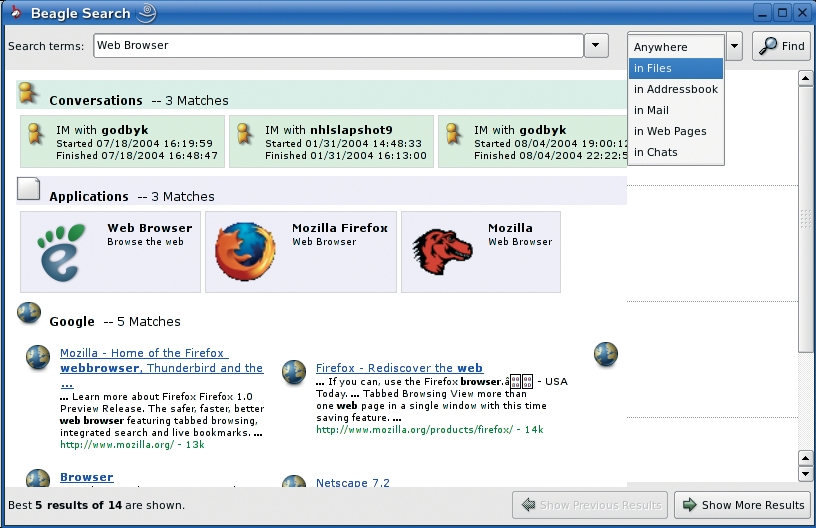
Task: Open the search scope dropdown arrow
Action: [734, 46]
